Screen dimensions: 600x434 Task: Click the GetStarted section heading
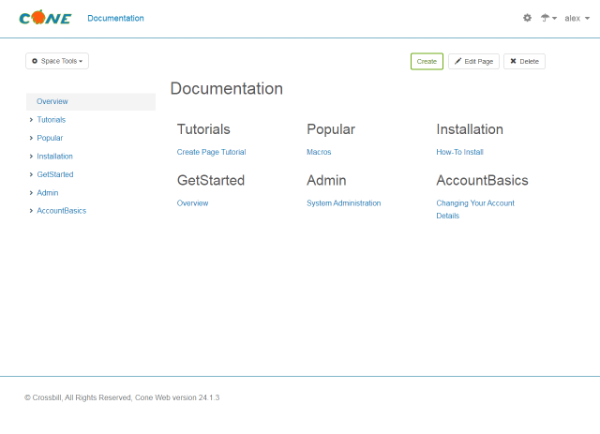211,180
